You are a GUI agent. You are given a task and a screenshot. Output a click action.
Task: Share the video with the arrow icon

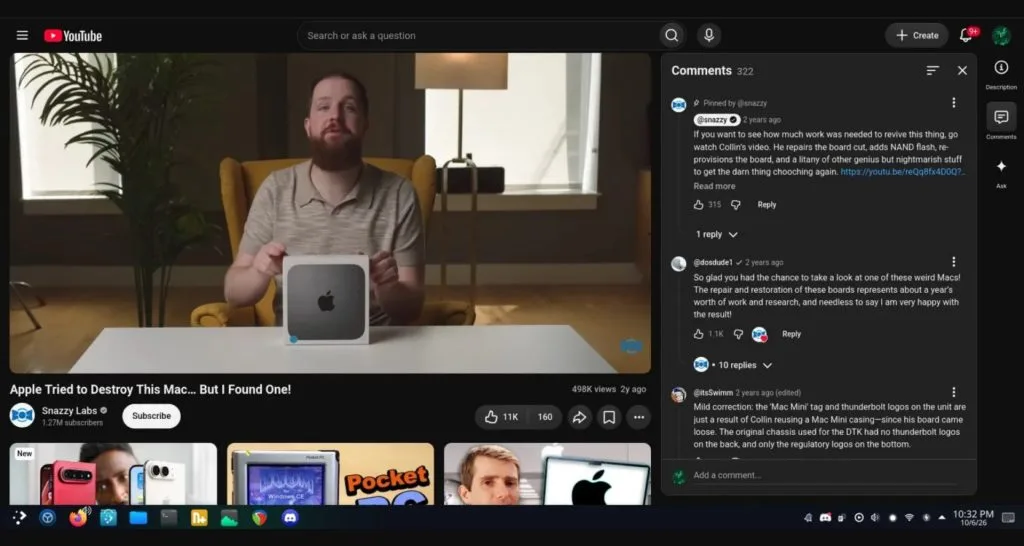579,417
